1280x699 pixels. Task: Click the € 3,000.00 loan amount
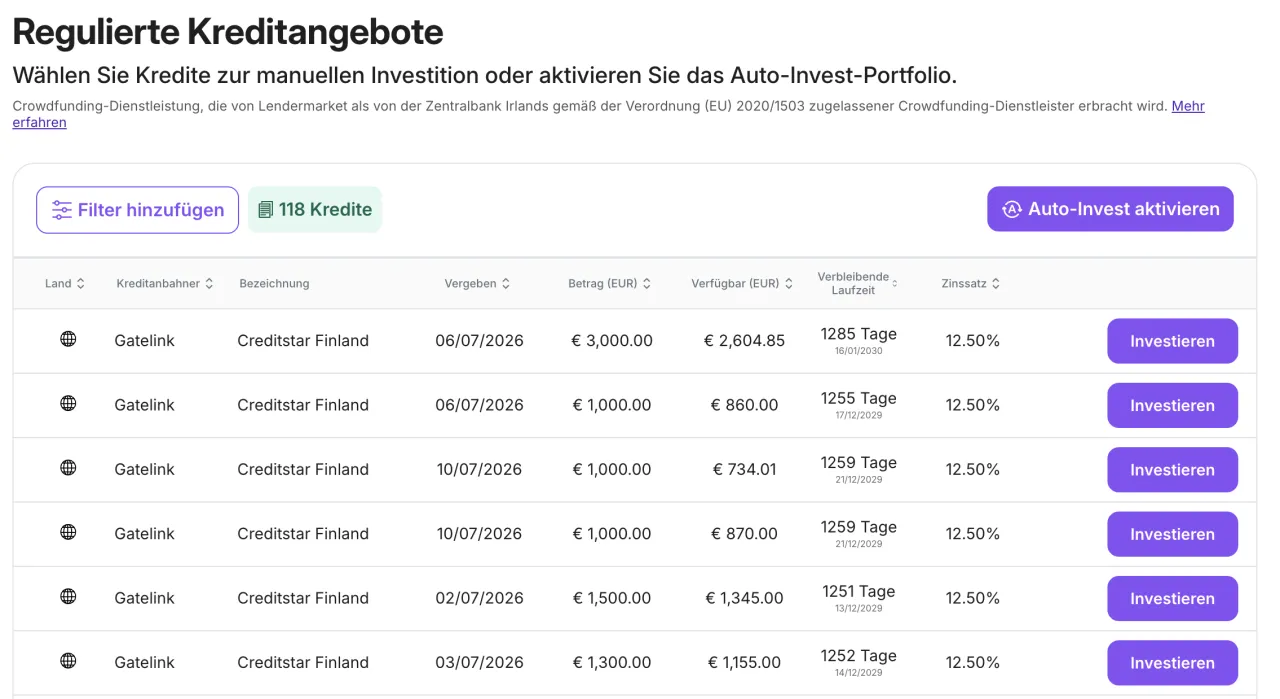[611, 341]
